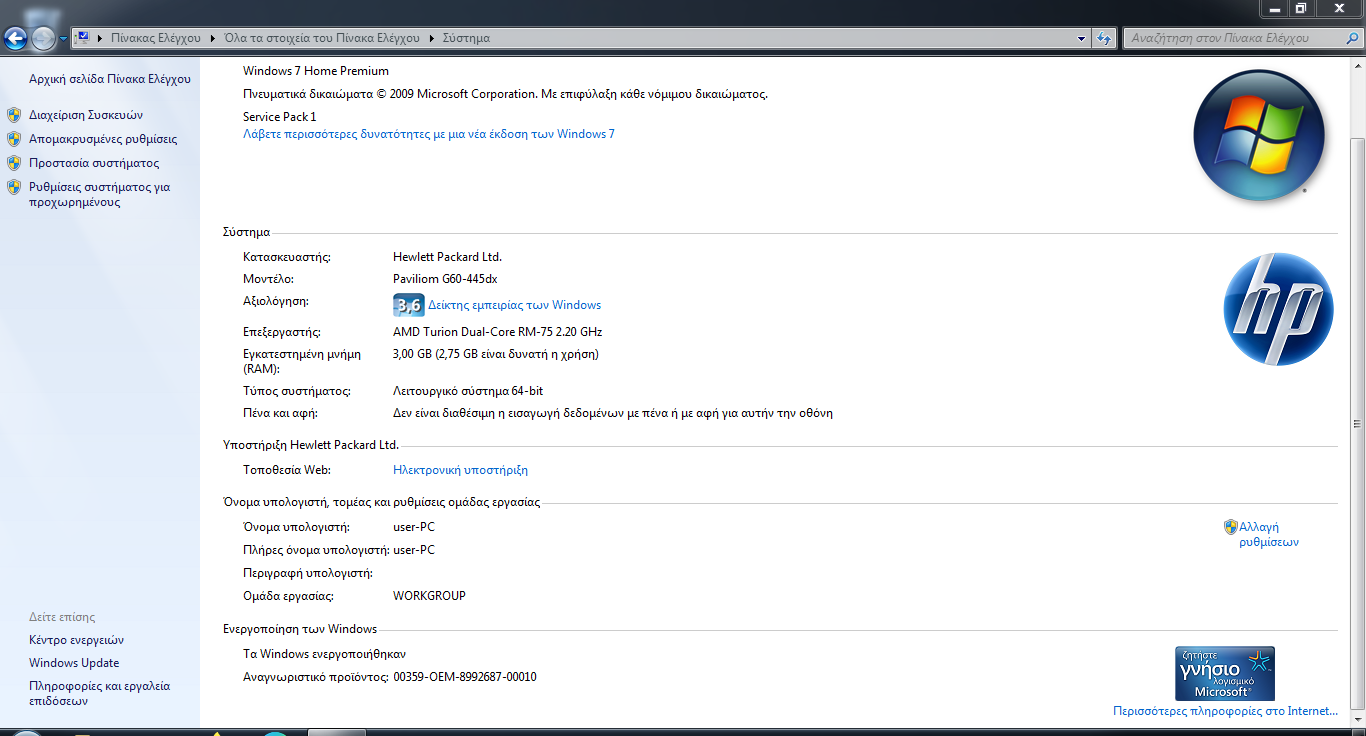Follow the link for a new Windows 7 edition
Viewport: 1366px width, 736px height.
coord(429,134)
